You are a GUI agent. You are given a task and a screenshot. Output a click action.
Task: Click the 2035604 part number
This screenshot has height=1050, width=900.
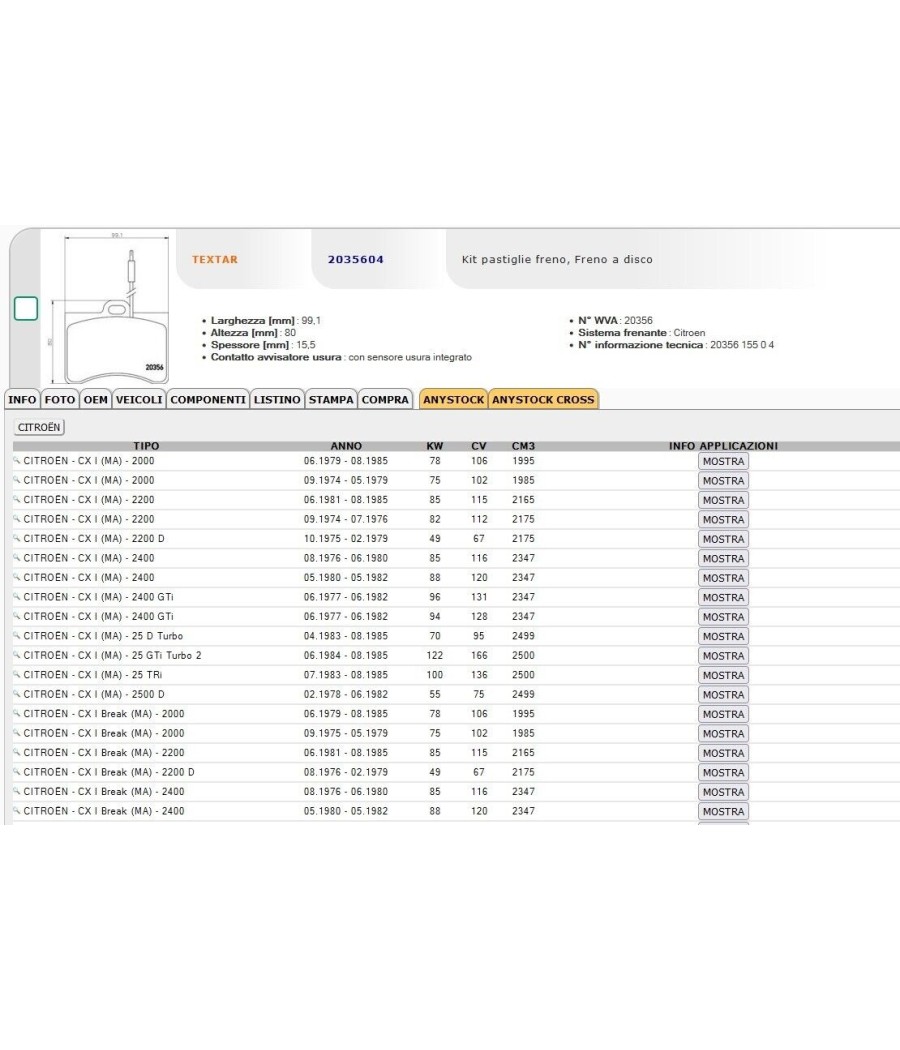[x=356, y=259]
